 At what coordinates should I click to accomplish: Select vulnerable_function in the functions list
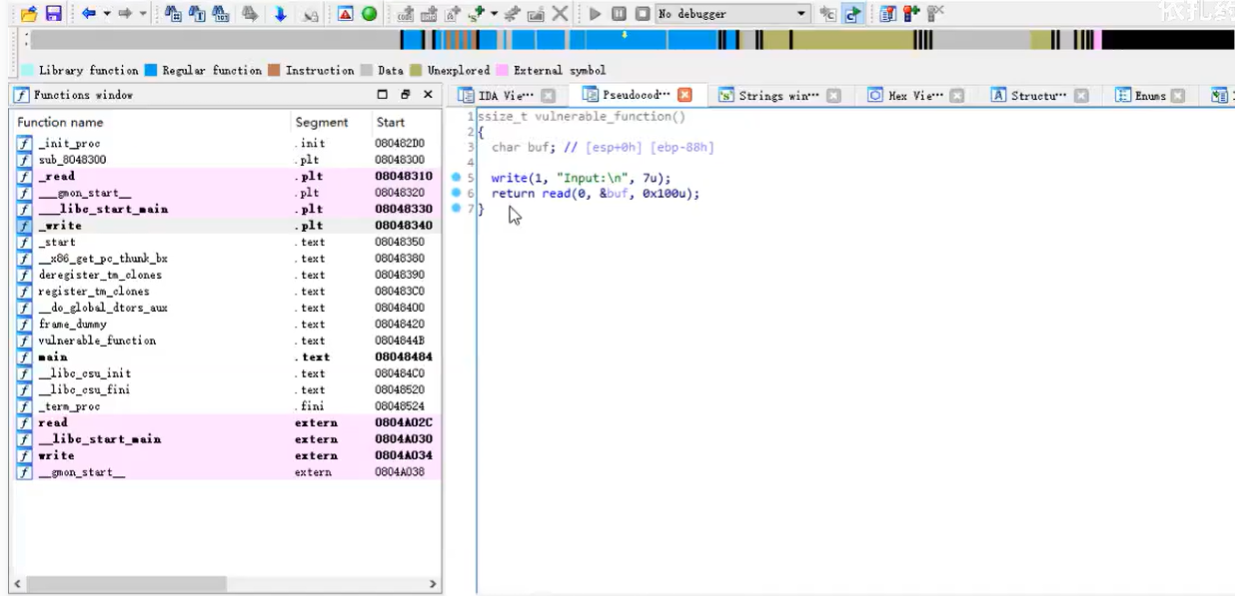227,341
